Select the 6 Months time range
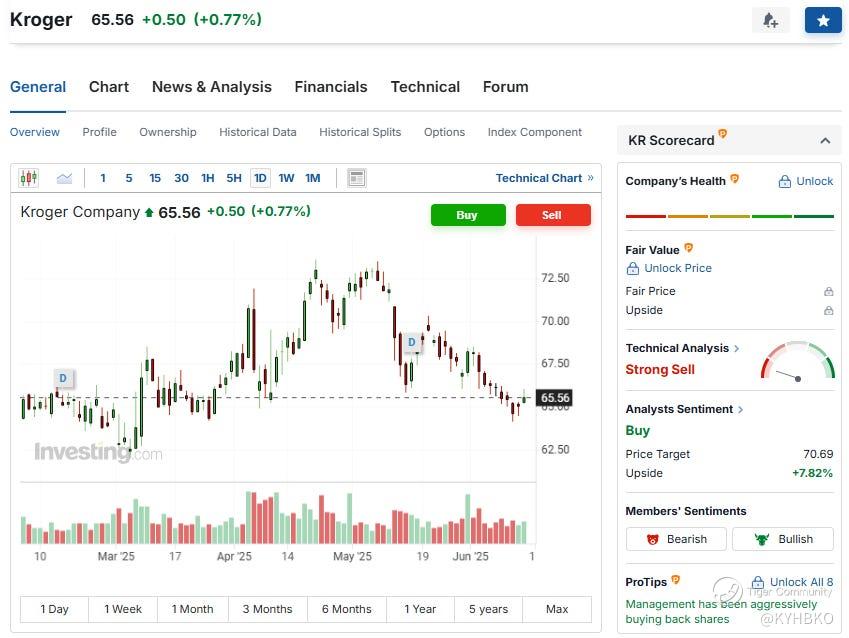849x638 pixels. 347,609
